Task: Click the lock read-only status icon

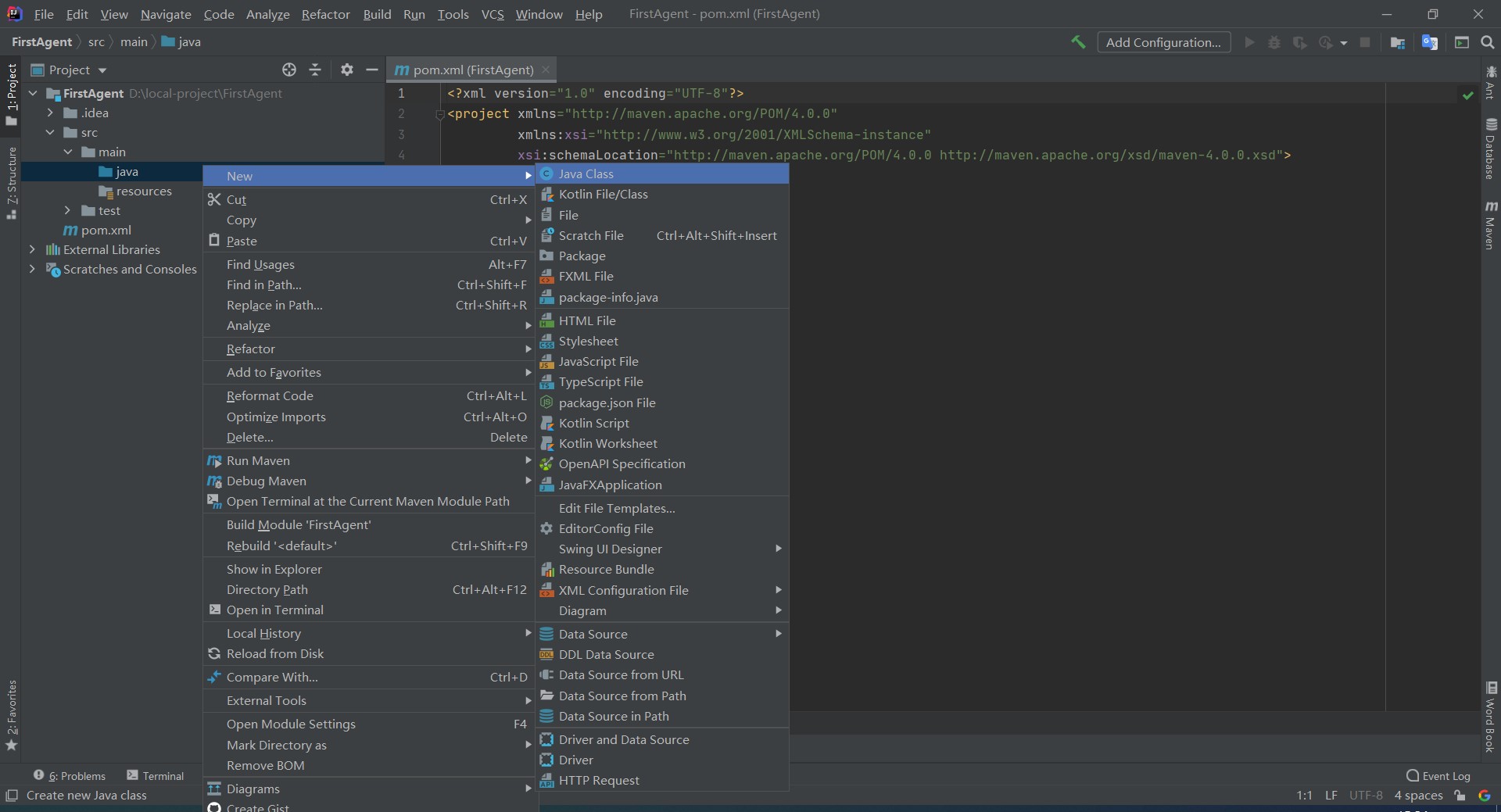Action: 1460,796
